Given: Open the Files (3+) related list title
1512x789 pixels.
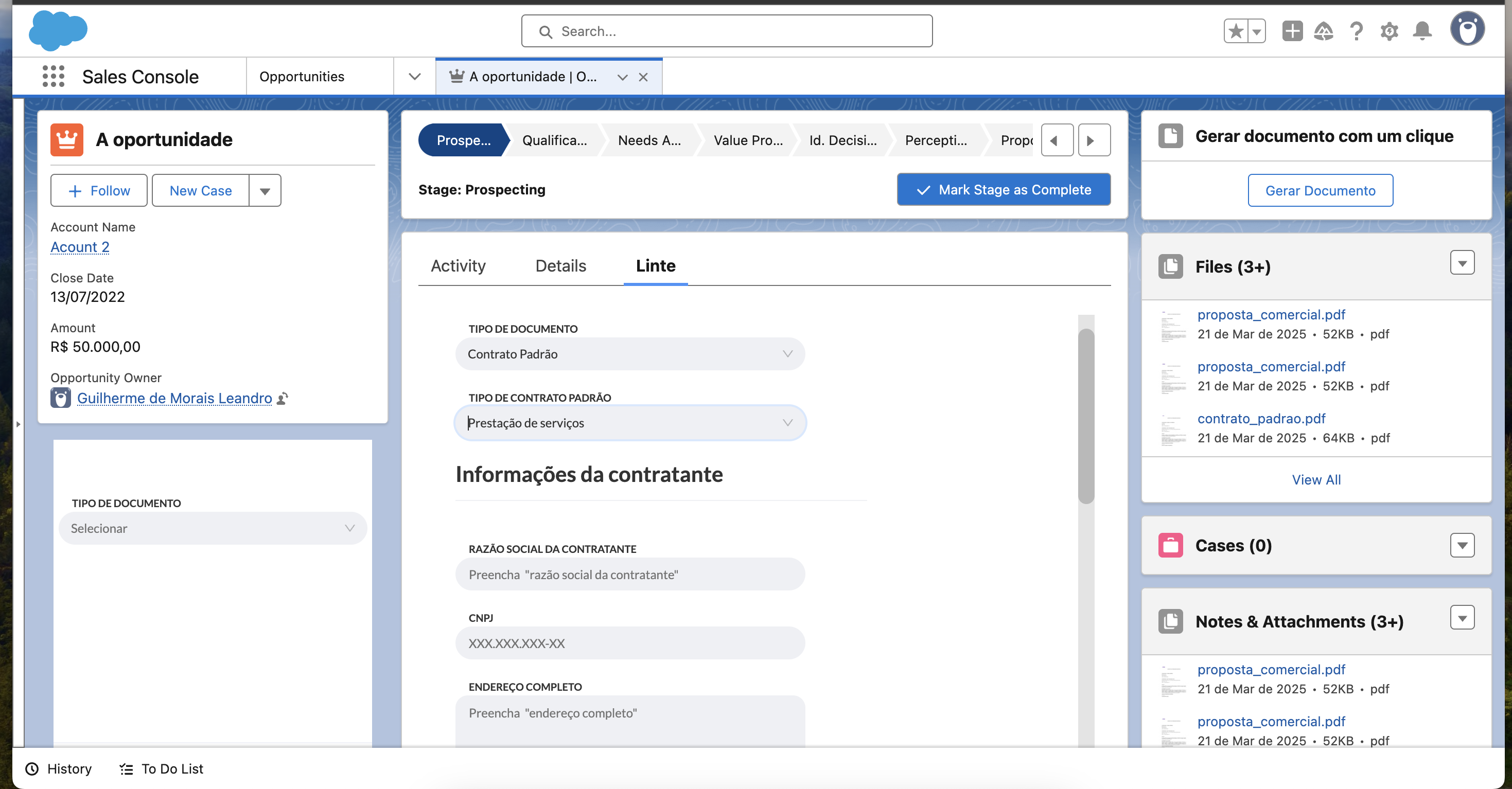Looking at the screenshot, I should (1233, 267).
